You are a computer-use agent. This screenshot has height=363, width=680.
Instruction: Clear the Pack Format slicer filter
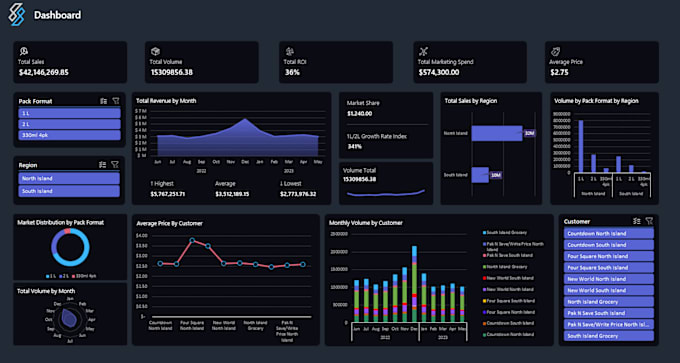point(116,101)
